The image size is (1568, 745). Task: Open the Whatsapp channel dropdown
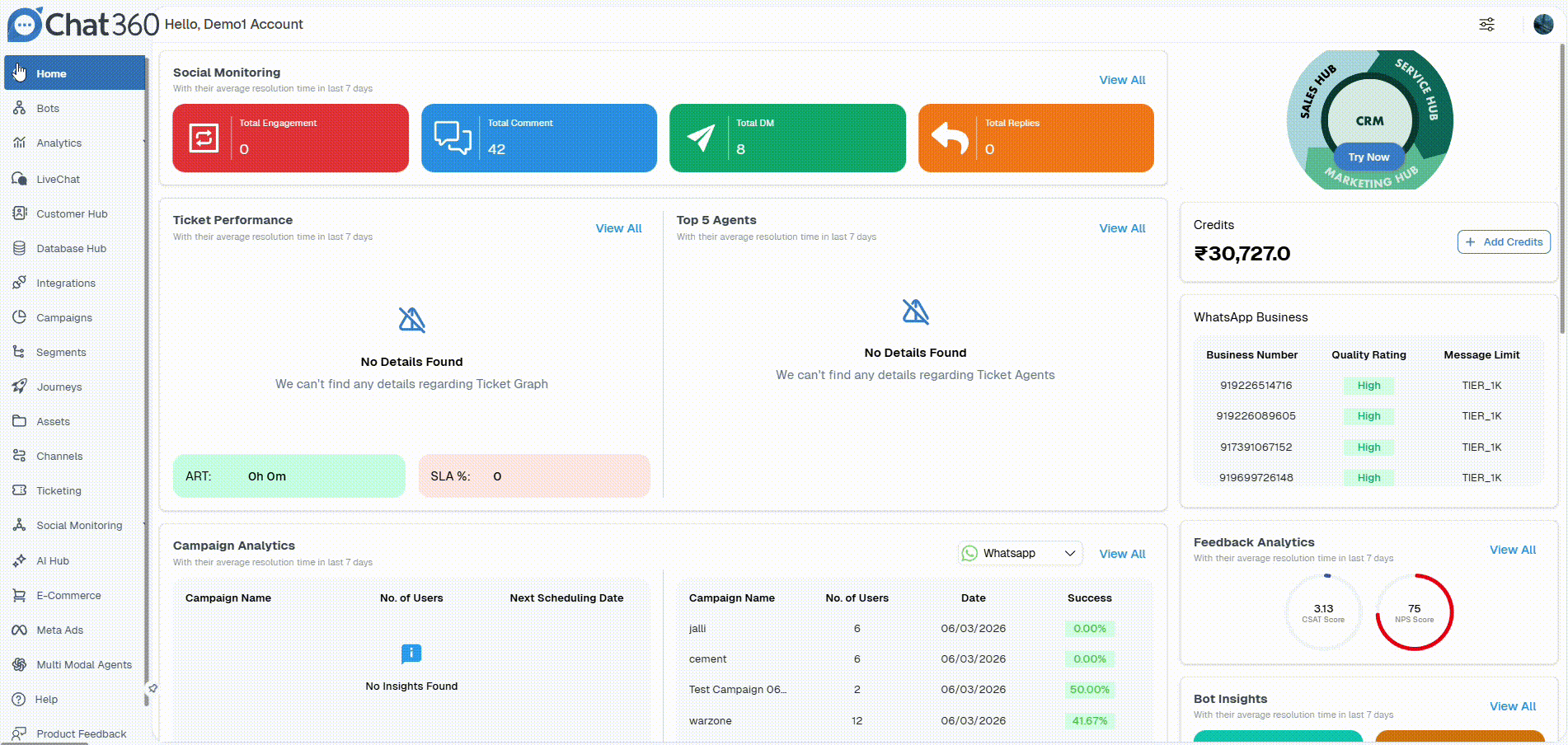coord(1020,553)
